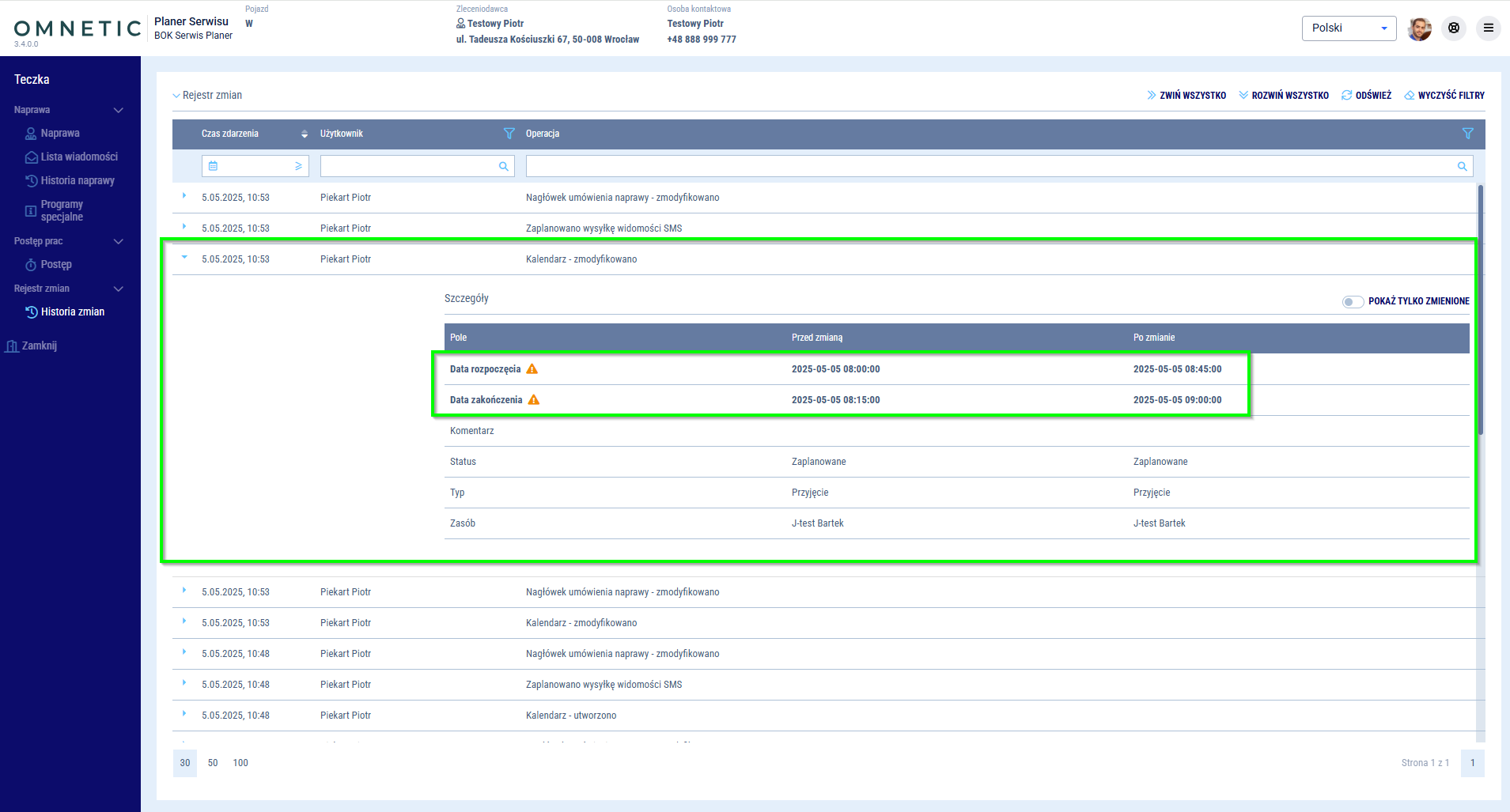Open the calendar date picker icon
The width and height of the screenshot is (1510, 812).
[x=214, y=166]
